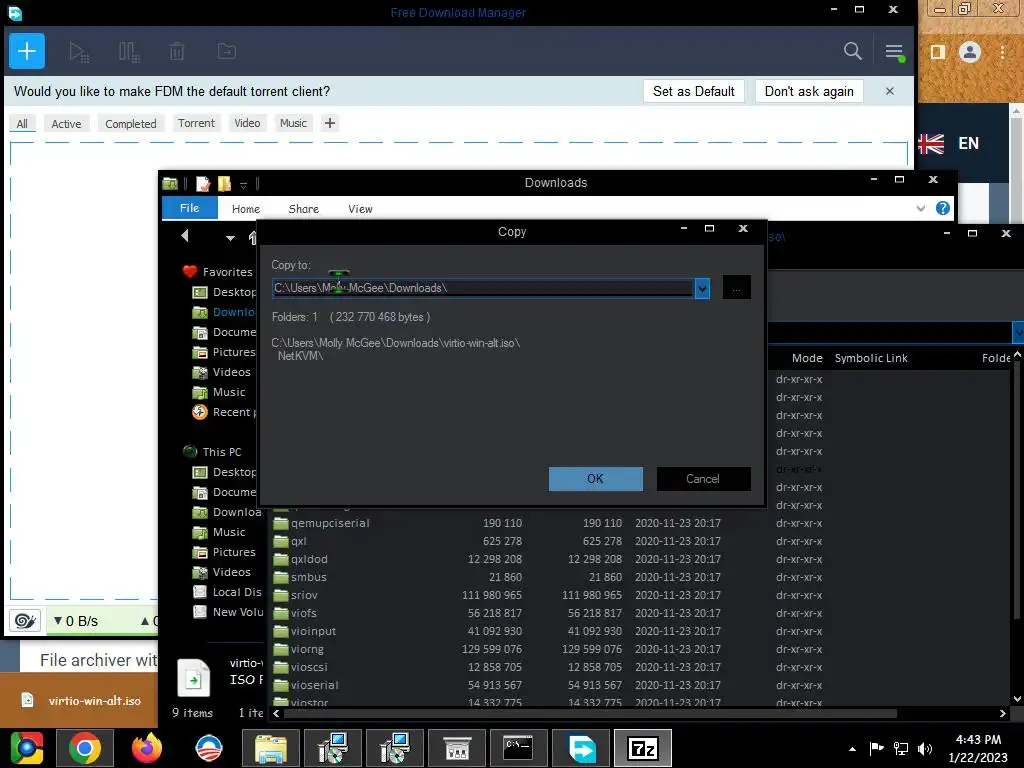
Task: Select the Completed filter tab
Action: pos(131,123)
